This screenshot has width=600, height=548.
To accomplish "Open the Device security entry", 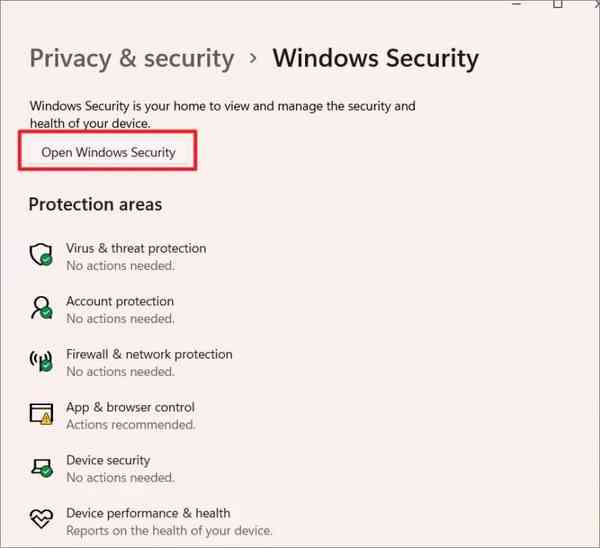I will [x=108, y=460].
